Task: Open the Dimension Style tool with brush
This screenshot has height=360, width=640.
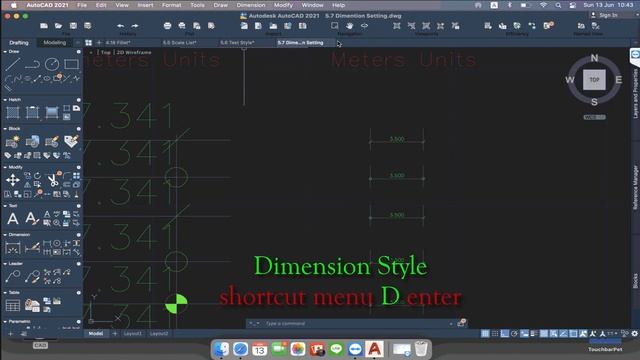Action: pos(32,248)
